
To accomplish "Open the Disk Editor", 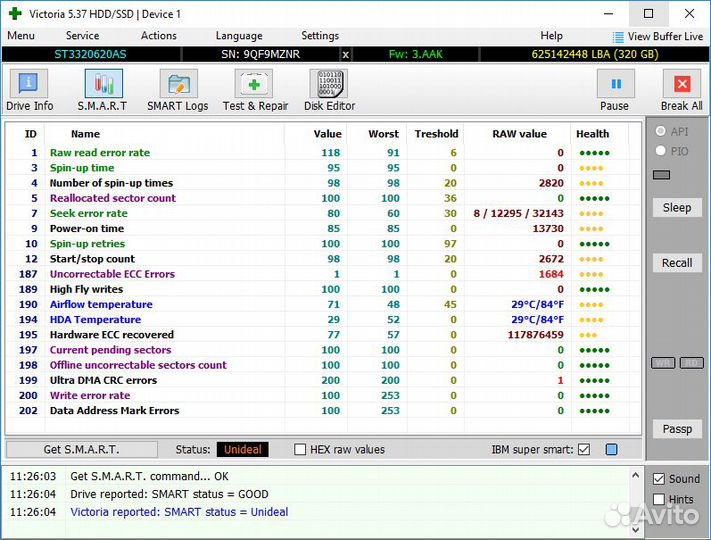I will (329, 90).
